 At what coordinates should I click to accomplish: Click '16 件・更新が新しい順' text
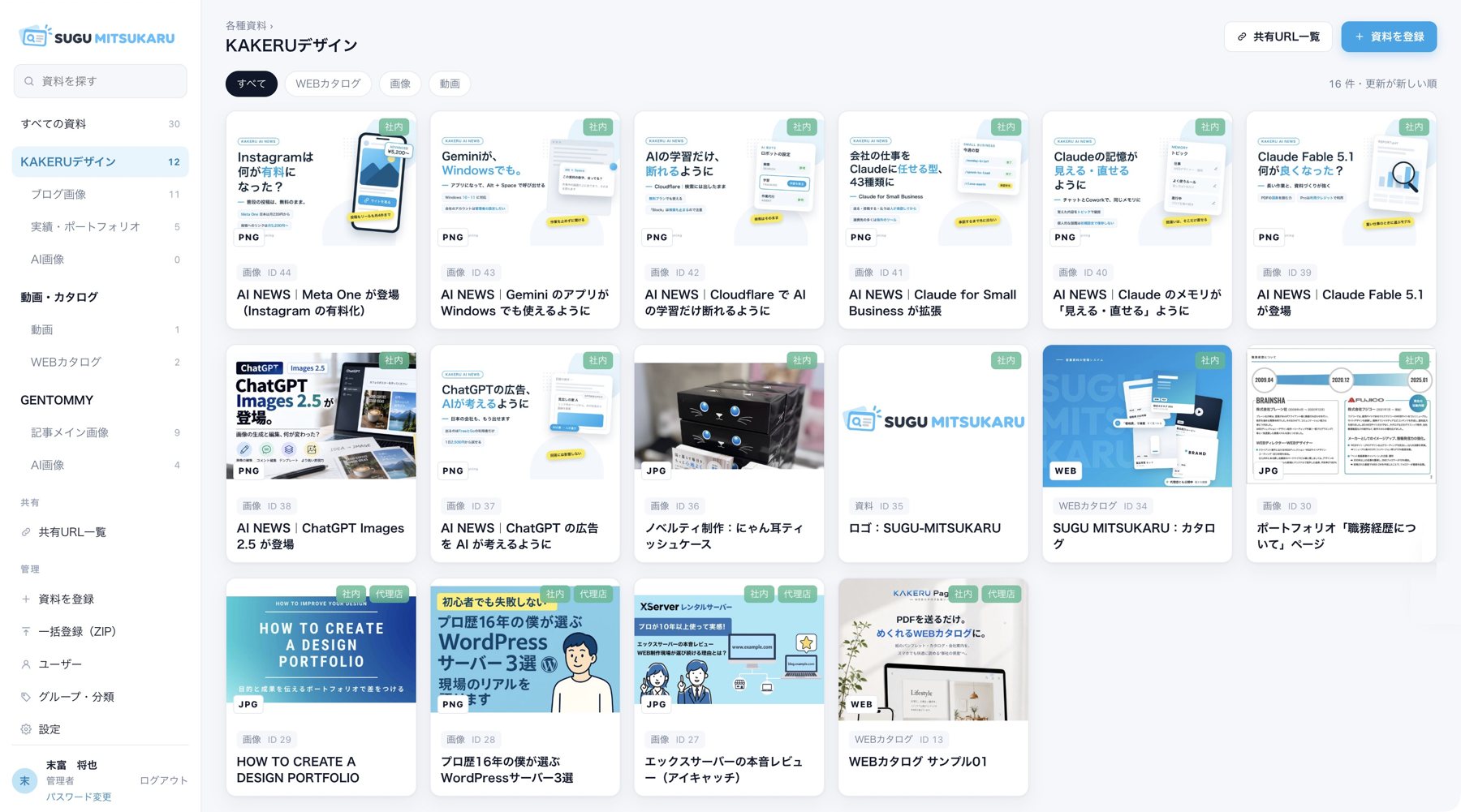(1382, 84)
